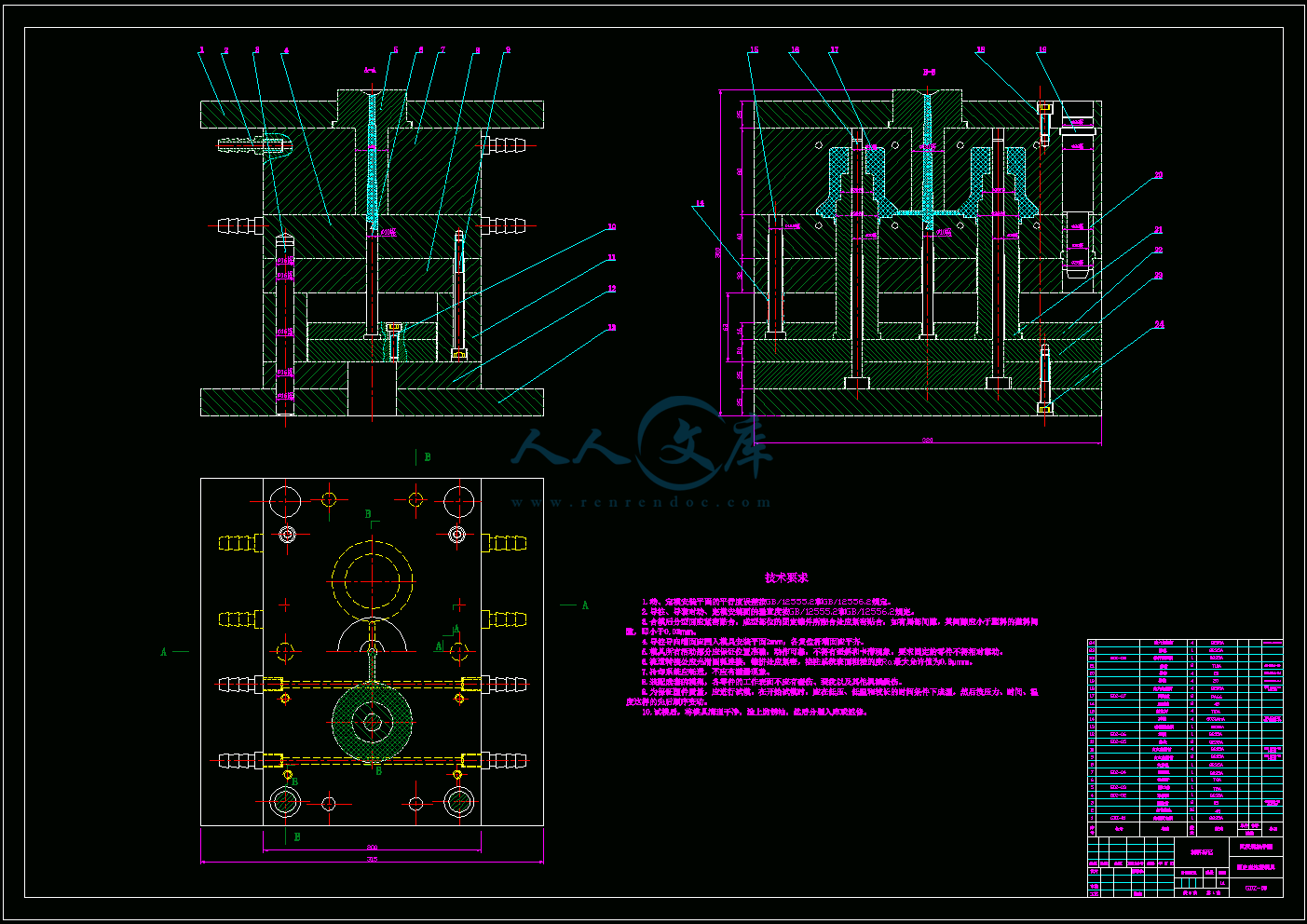Click the "GB/12555.2" technical requirement line "1."

[x=766, y=602]
